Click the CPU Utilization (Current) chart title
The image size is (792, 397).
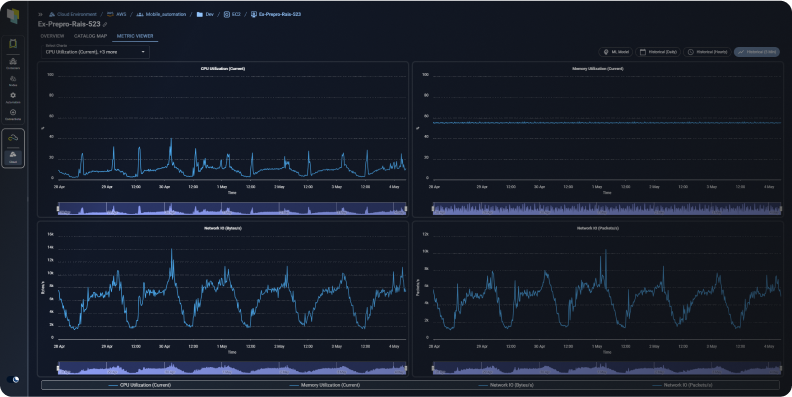point(223,69)
